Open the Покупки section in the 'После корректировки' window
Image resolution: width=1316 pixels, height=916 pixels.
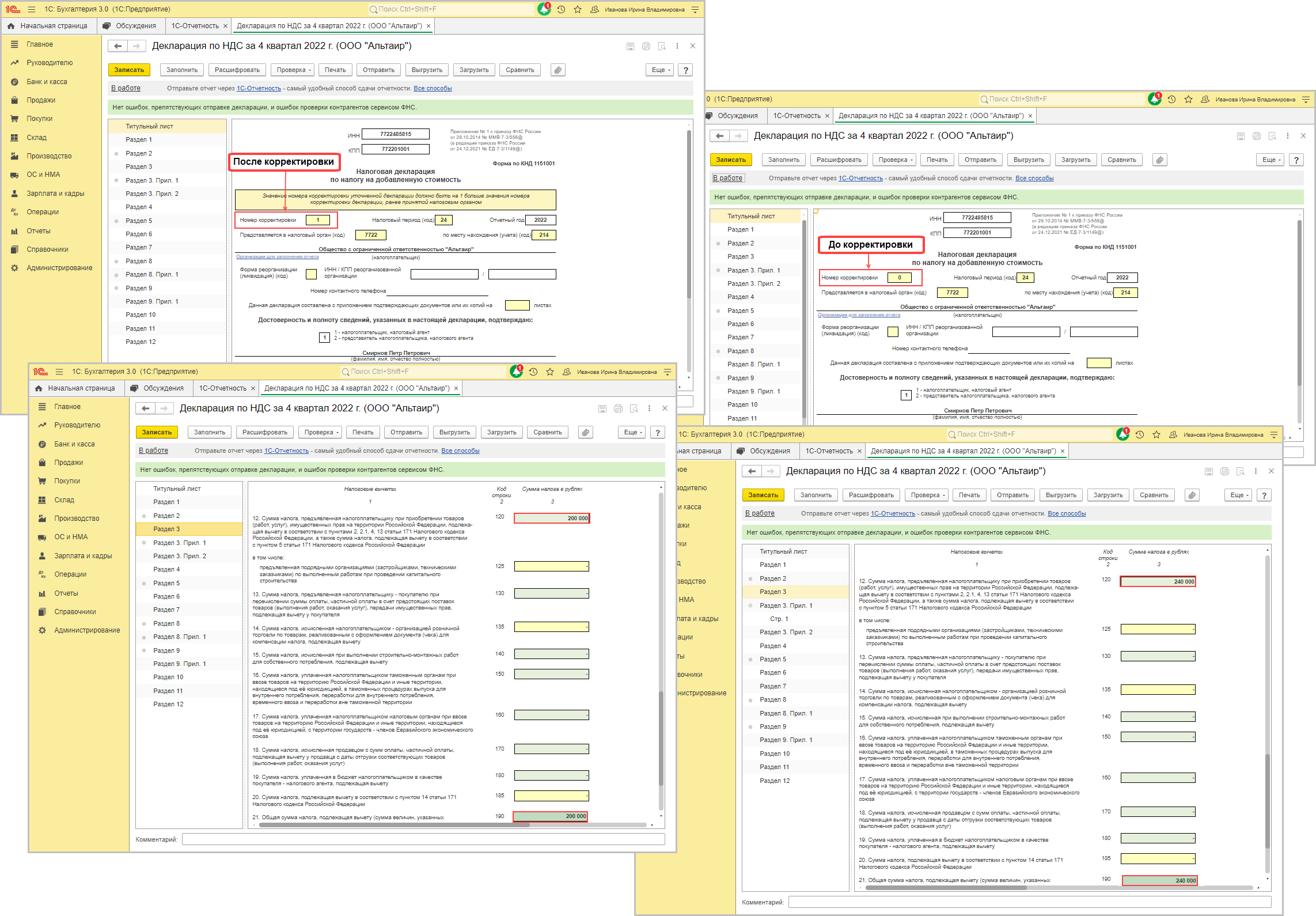point(39,119)
